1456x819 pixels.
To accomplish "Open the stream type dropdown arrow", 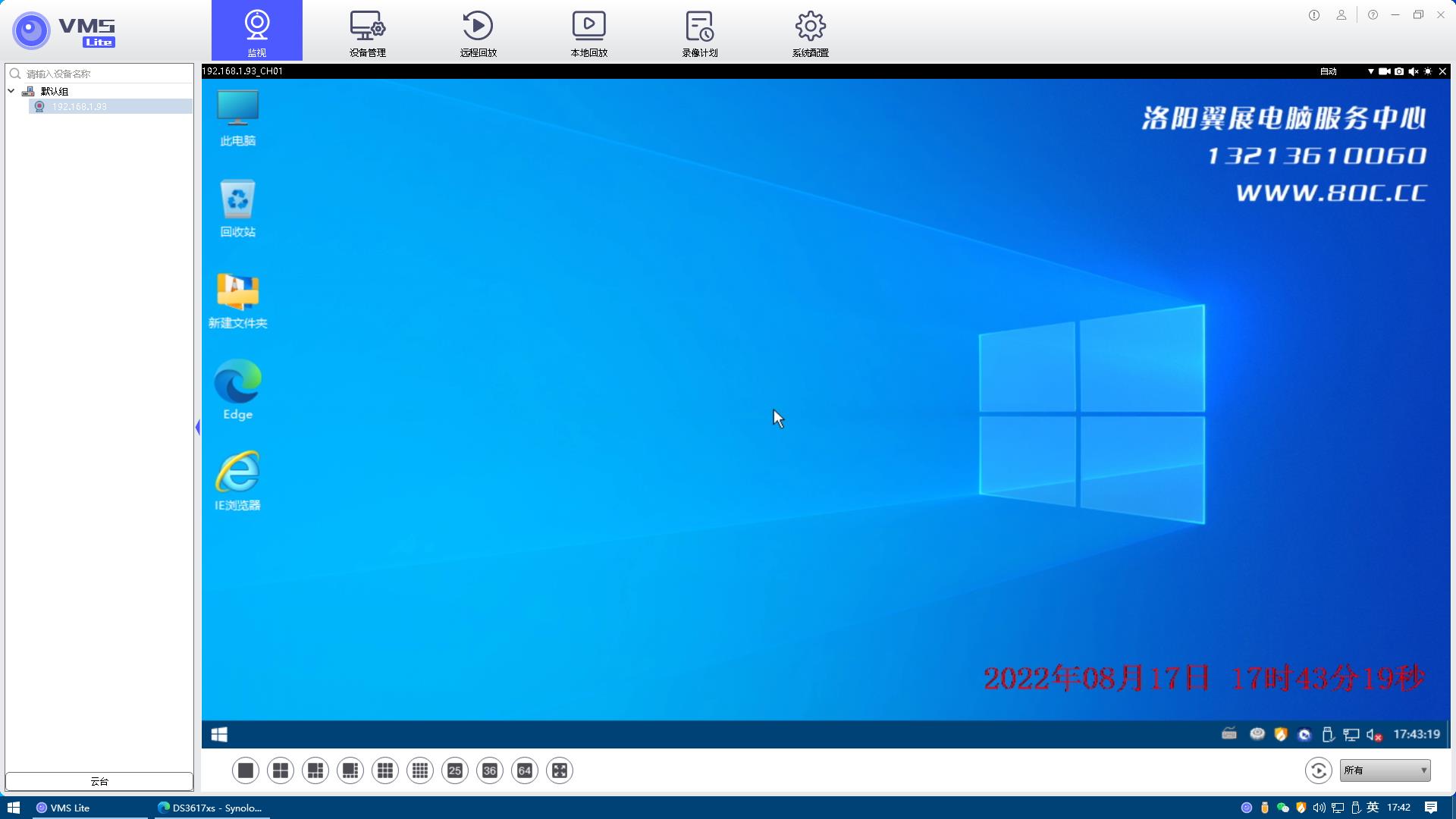I will tap(1370, 71).
